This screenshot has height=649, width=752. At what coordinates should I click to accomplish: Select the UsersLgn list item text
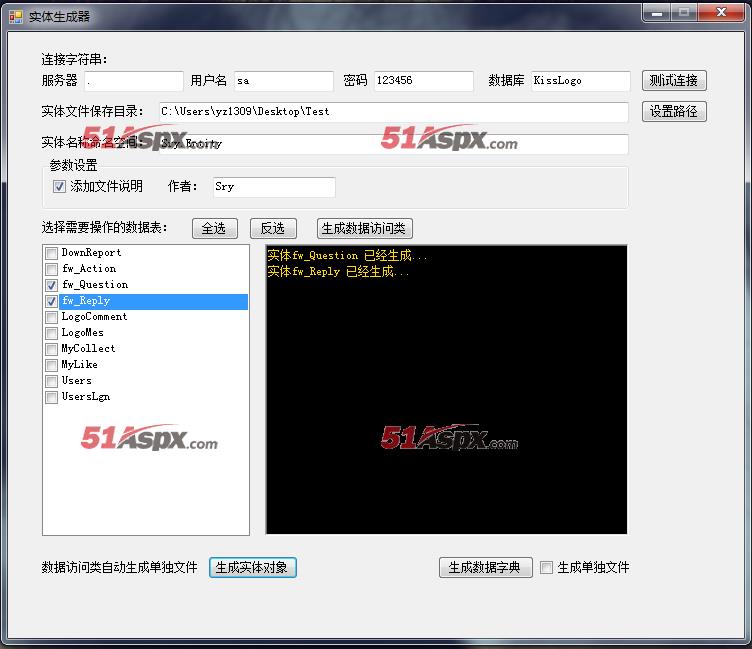[86, 397]
